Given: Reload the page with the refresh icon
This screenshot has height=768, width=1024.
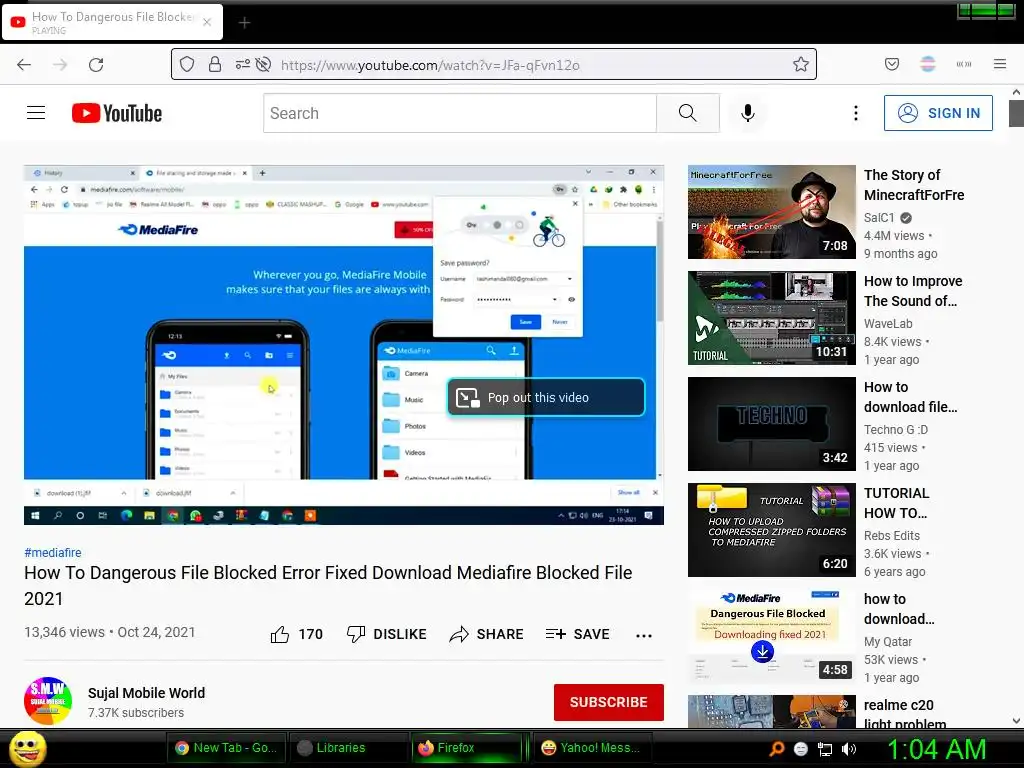Looking at the screenshot, I should point(96,65).
